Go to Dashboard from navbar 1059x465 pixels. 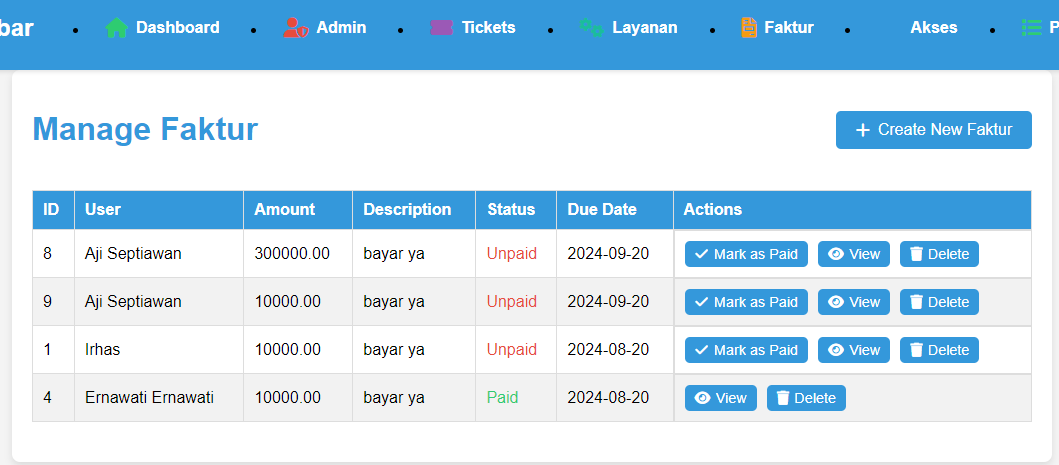click(177, 28)
